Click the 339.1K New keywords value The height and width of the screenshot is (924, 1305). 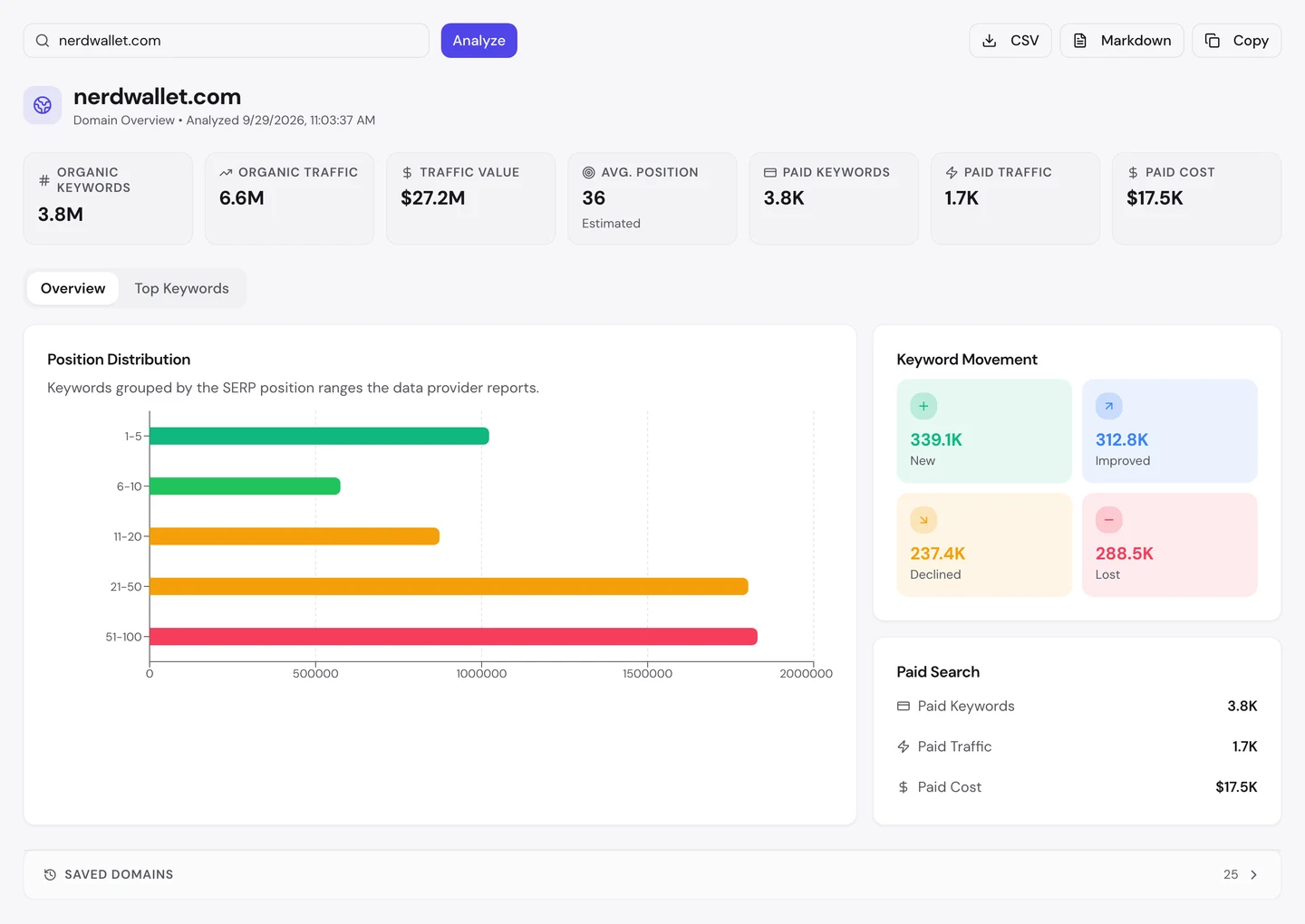(x=936, y=439)
